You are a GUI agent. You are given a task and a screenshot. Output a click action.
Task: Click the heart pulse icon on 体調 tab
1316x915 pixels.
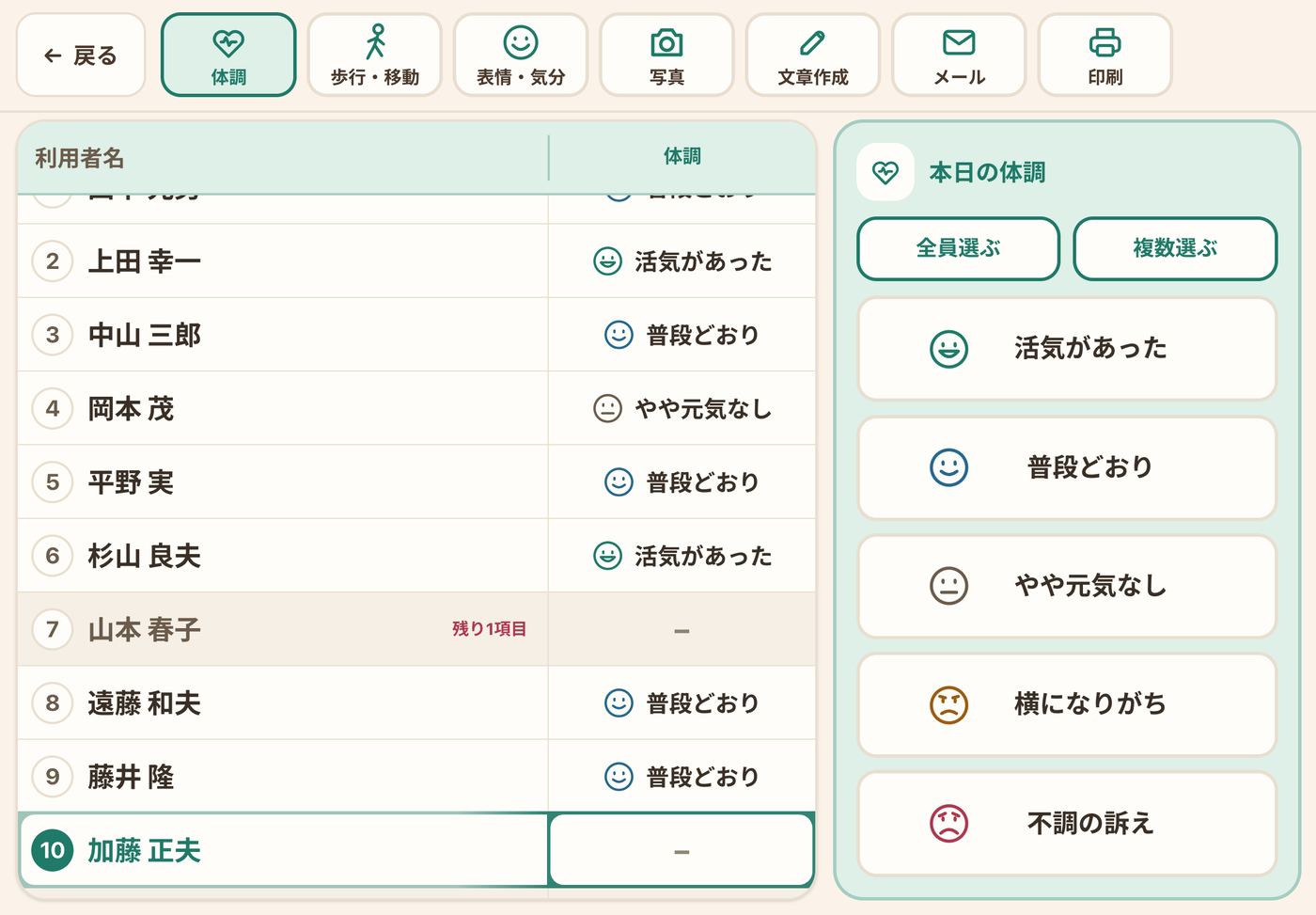pos(228,42)
